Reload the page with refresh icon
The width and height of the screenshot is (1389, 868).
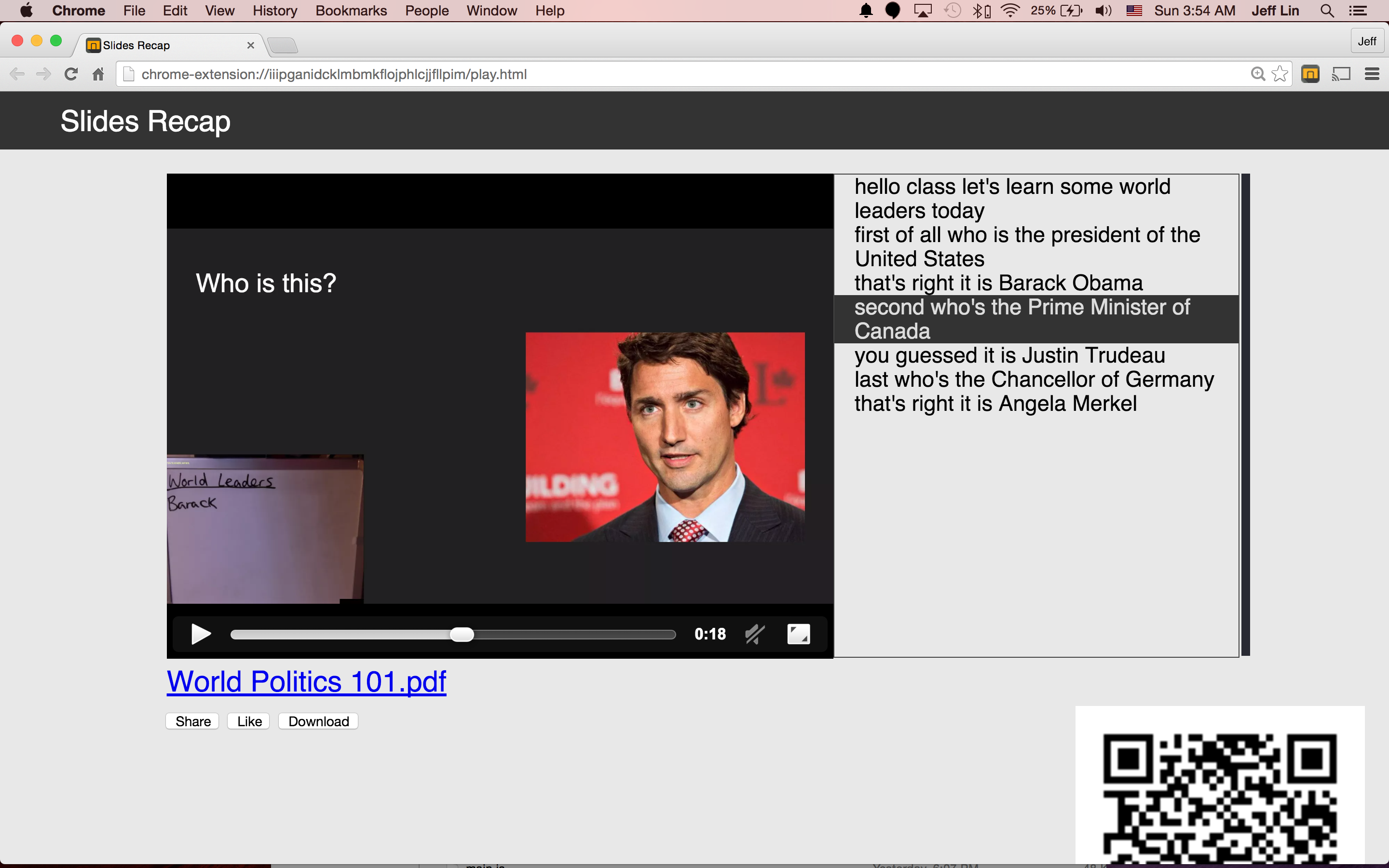pos(71,74)
